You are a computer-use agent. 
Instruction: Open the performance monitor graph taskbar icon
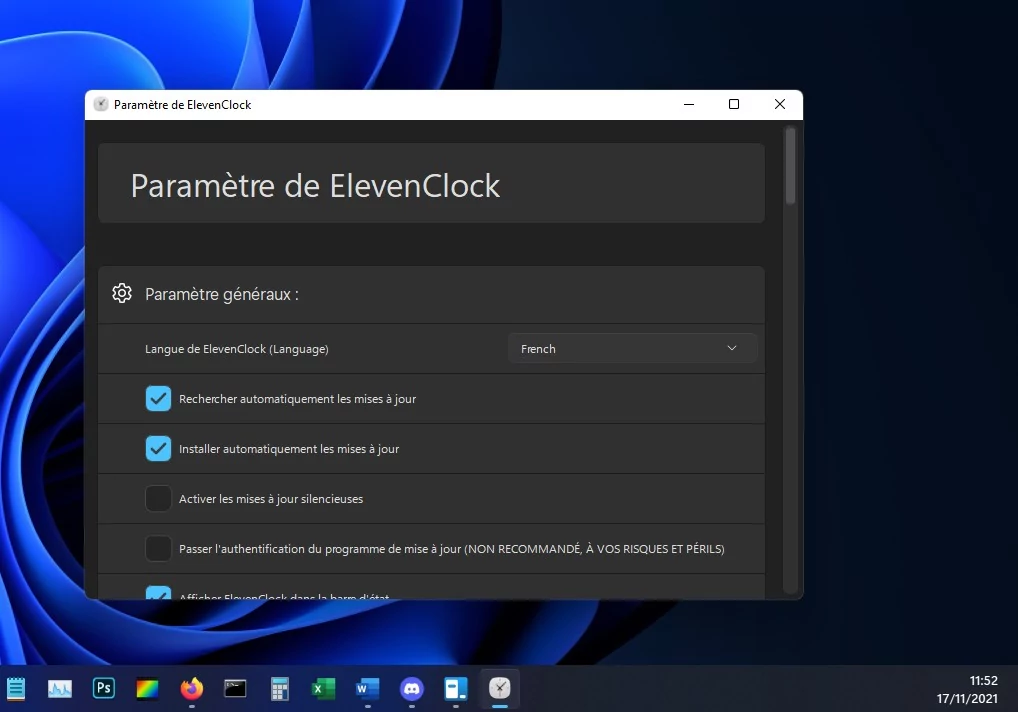tap(60, 688)
